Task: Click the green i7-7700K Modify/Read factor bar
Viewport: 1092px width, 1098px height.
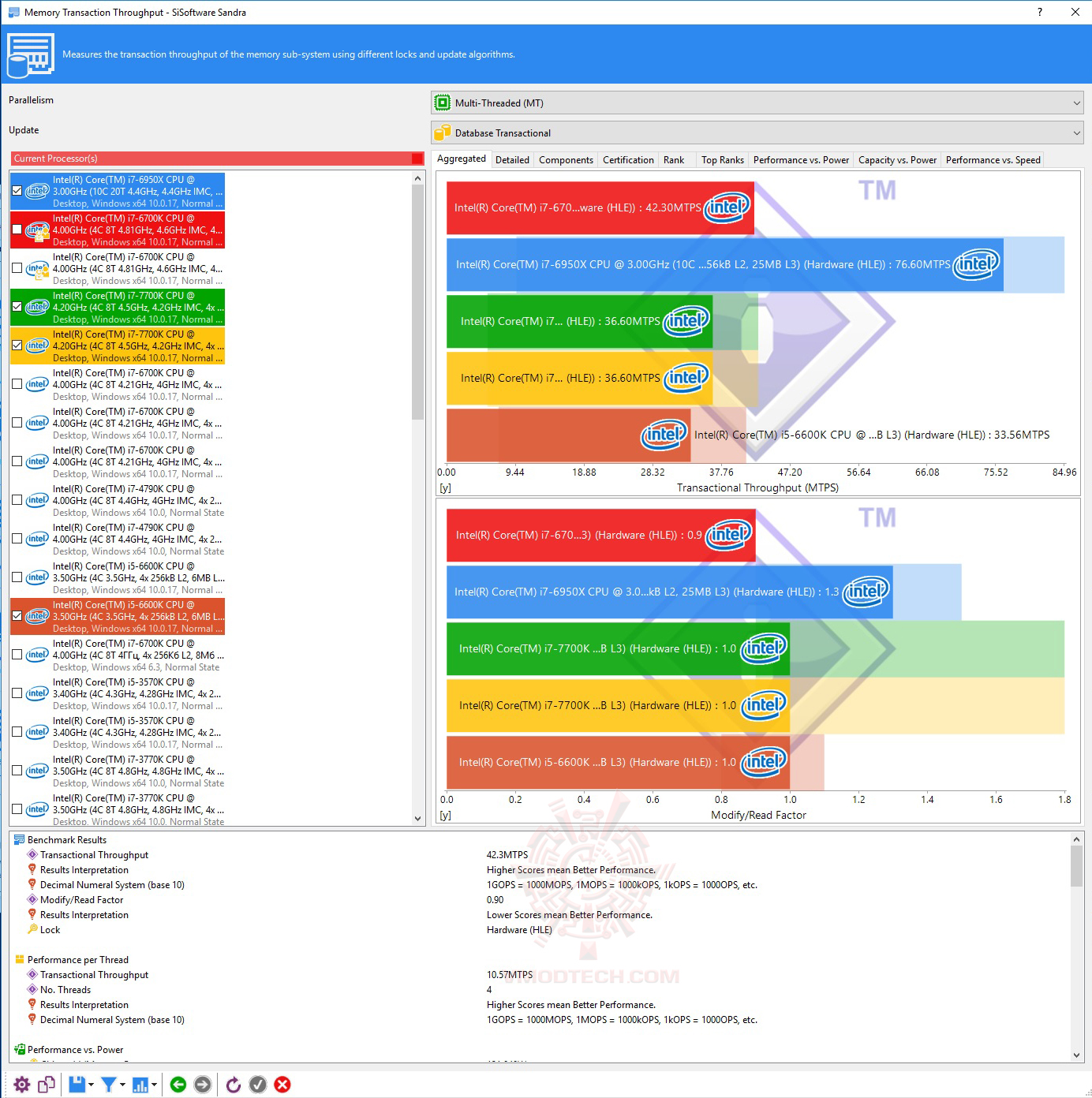Action: pyautogui.click(x=618, y=648)
